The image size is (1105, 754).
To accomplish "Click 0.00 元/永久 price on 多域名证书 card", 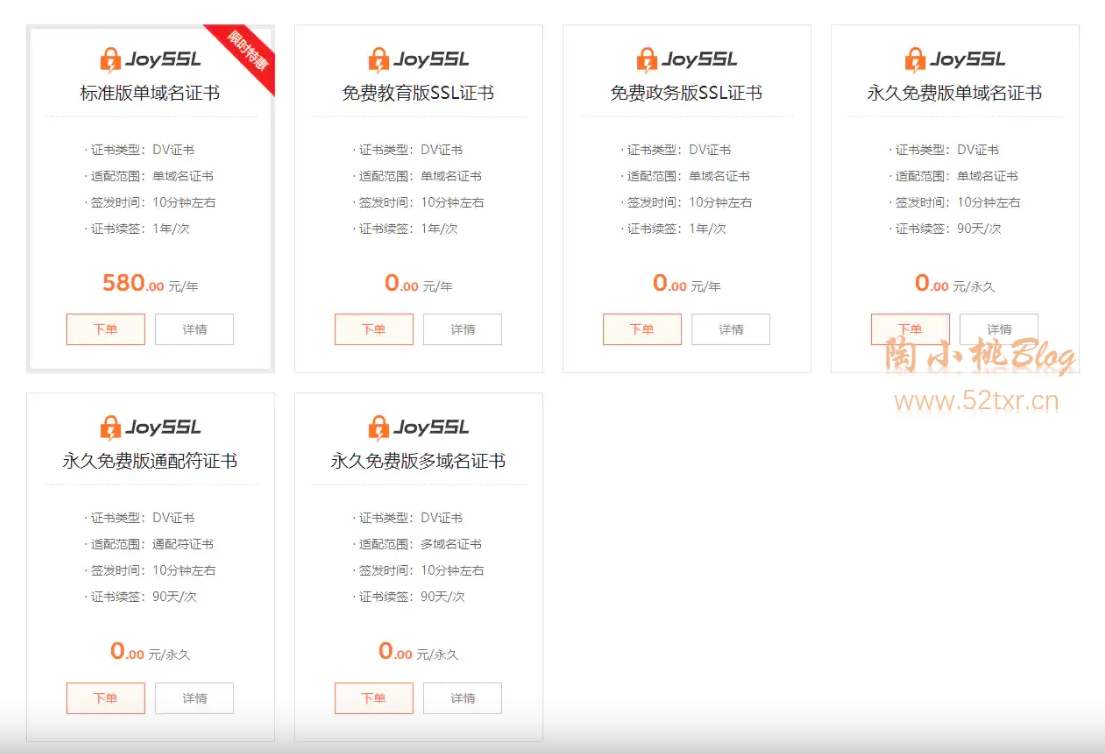I will coord(419,651).
